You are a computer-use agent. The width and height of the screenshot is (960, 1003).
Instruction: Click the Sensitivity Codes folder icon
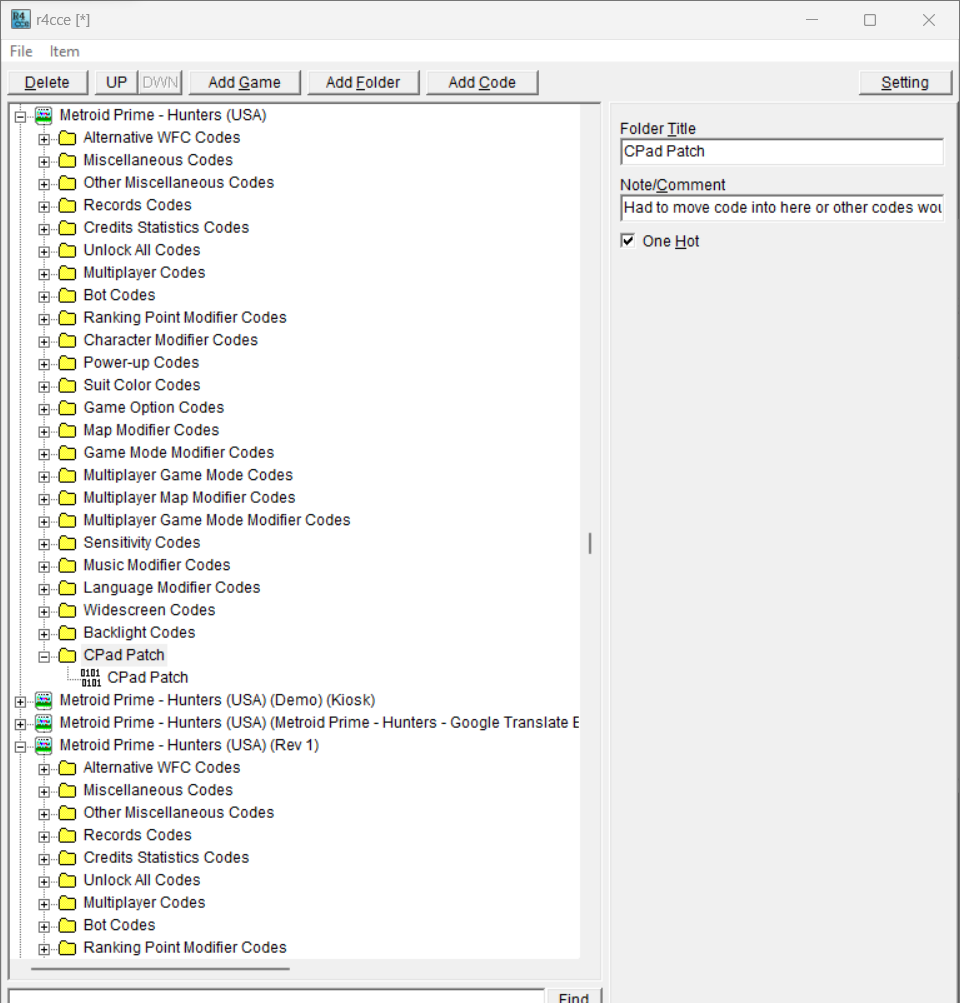point(67,543)
